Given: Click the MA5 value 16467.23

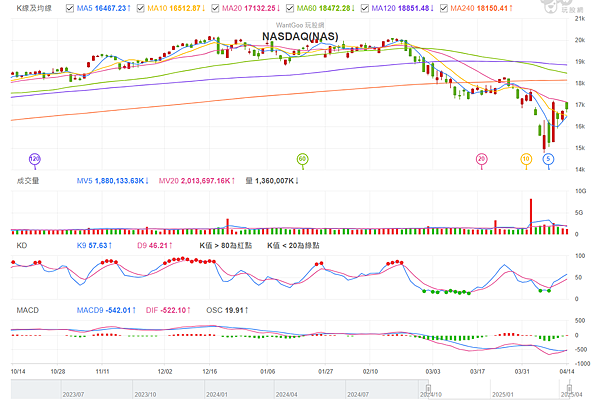Looking at the screenshot, I should (x=111, y=8).
